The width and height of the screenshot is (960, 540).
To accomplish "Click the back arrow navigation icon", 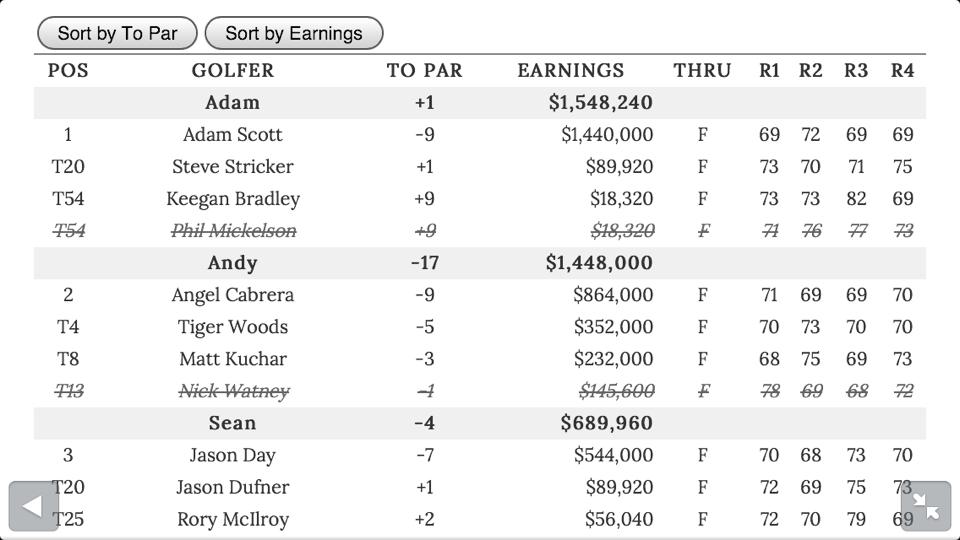I will pos(33,506).
